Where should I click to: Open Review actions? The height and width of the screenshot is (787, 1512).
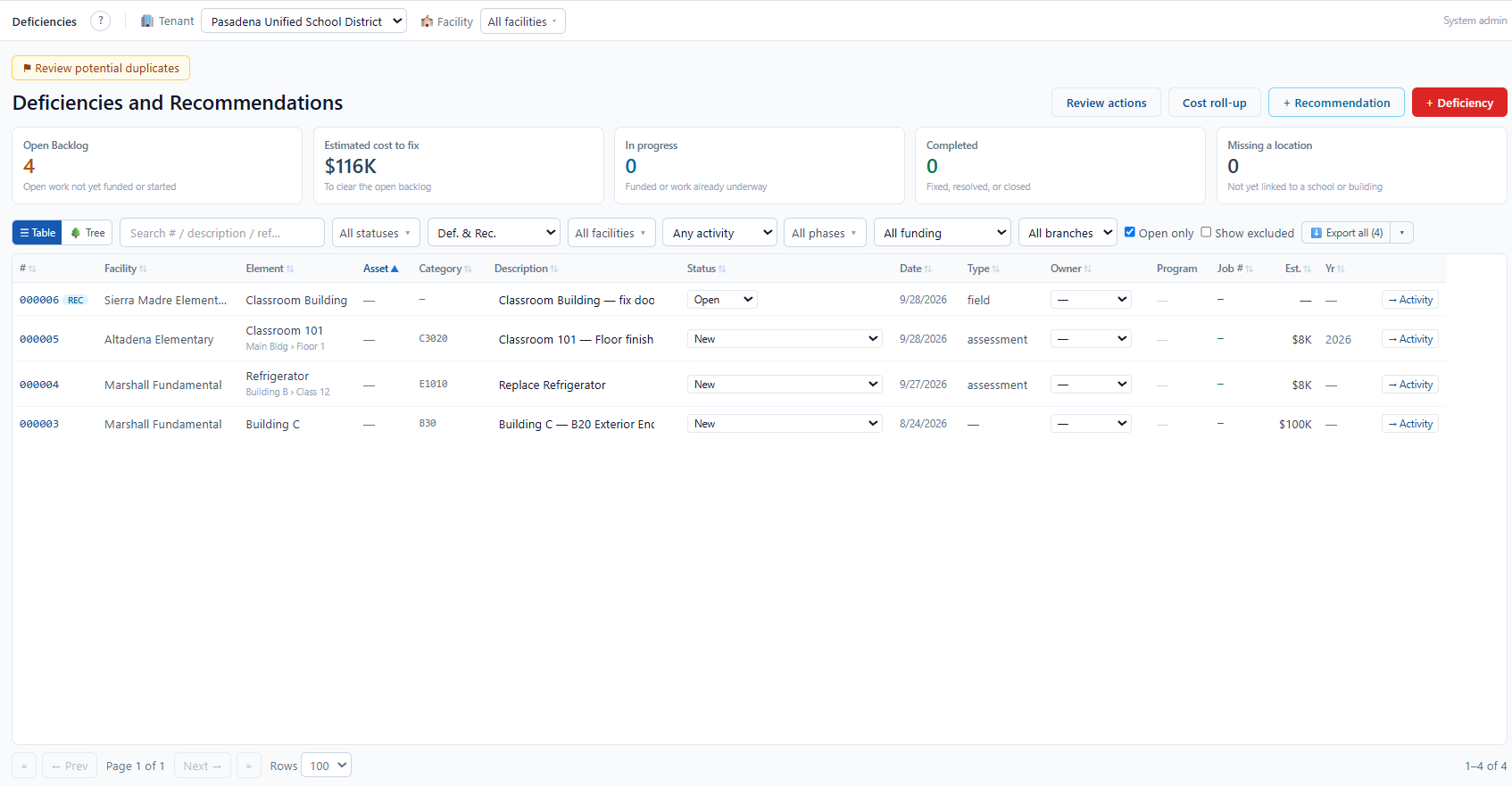coord(1106,103)
